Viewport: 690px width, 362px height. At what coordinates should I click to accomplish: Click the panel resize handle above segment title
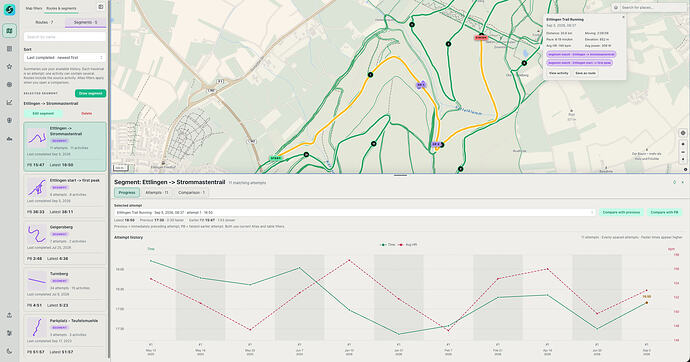point(400,175)
